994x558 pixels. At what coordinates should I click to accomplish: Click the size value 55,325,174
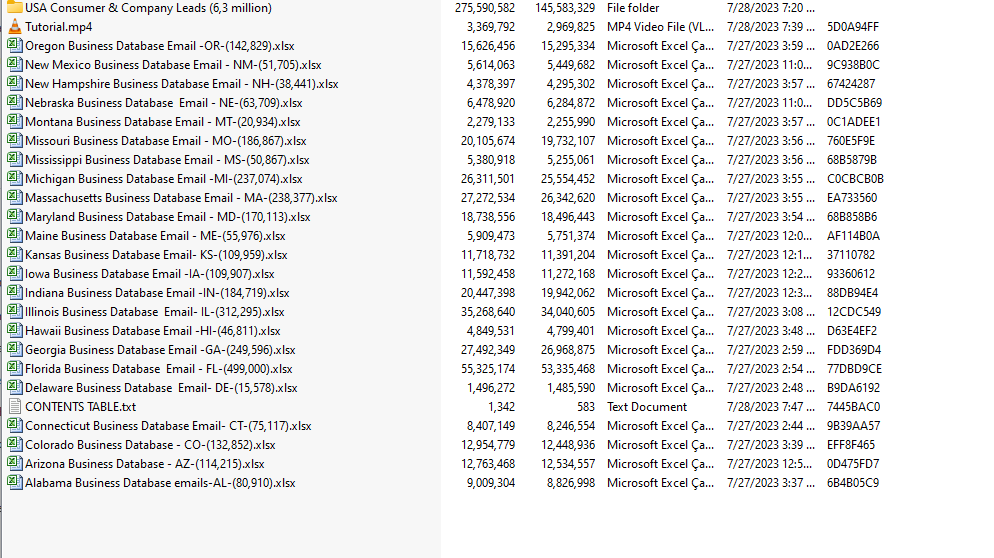coord(488,369)
